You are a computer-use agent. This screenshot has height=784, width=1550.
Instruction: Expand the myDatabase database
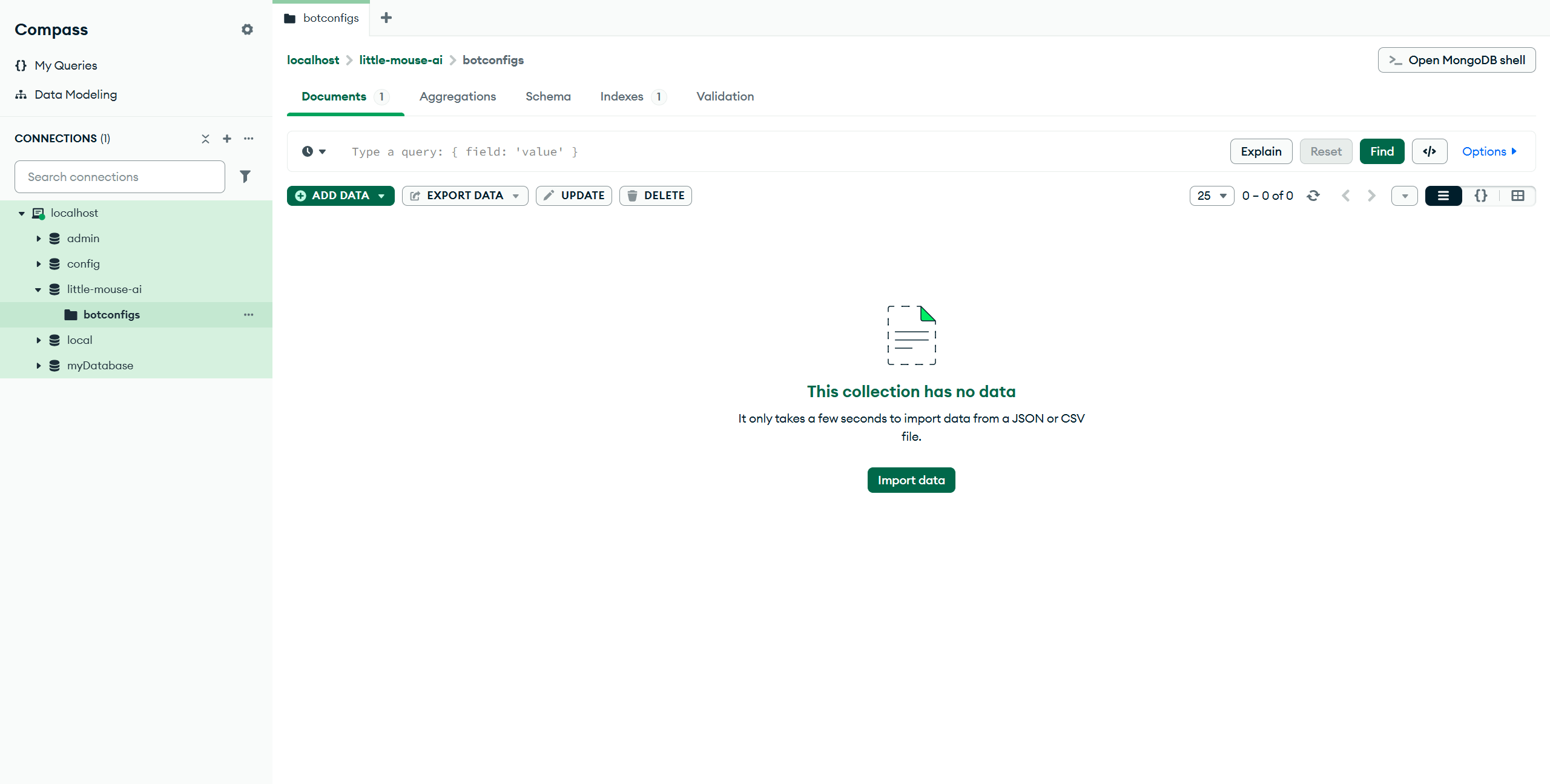pos(38,366)
